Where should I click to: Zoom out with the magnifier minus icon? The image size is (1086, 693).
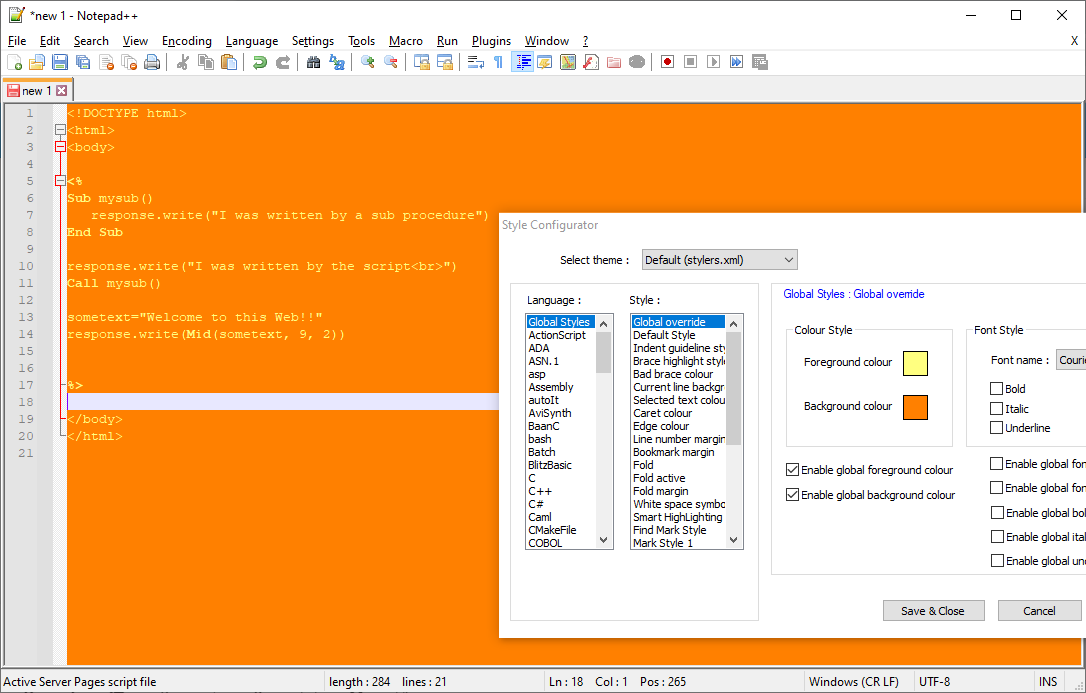click(391, 62)
